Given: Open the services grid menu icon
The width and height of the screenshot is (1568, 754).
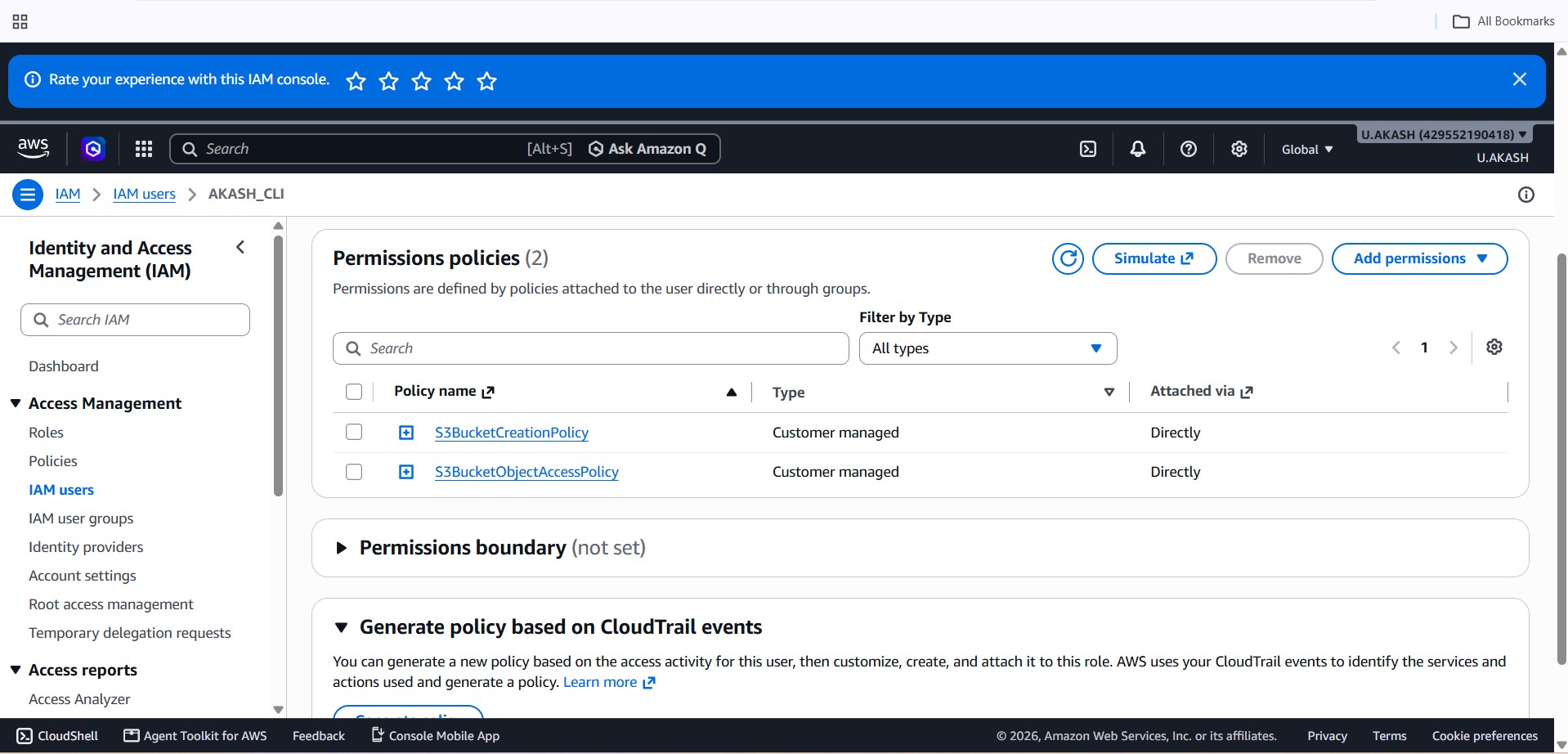Looking at the screenshot, I should pyautogui.click(x=144, y=149).
